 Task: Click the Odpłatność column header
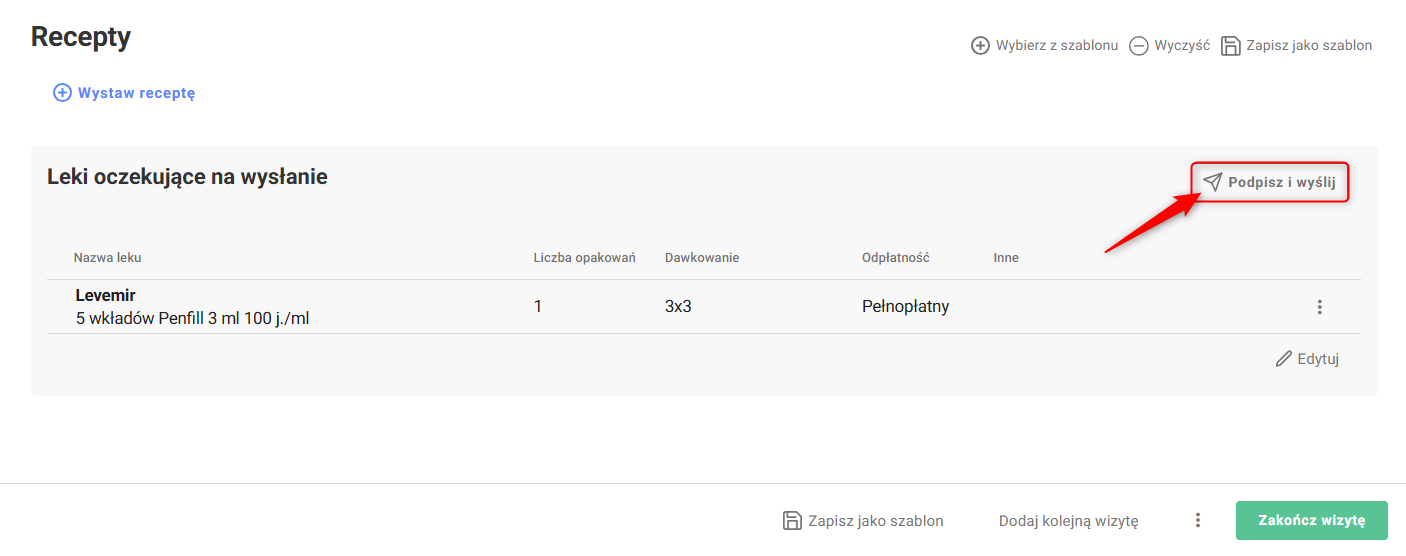896,258
